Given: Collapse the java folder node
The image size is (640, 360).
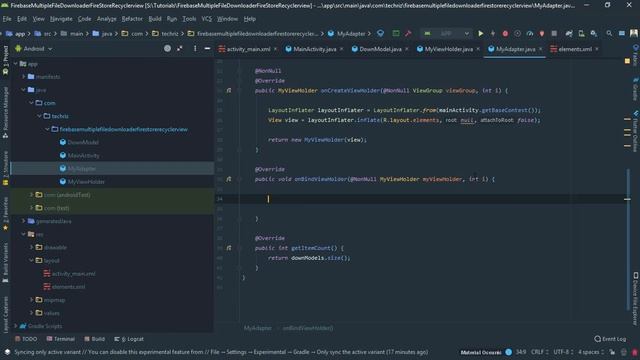Looking at the screenshot, I should [x=24, y=90].
